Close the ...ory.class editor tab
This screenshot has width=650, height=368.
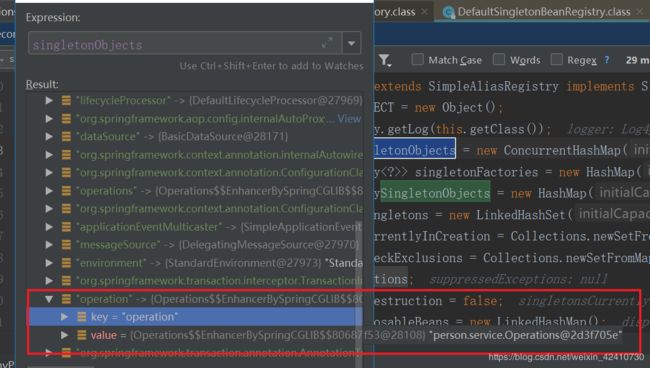point(424,12)
